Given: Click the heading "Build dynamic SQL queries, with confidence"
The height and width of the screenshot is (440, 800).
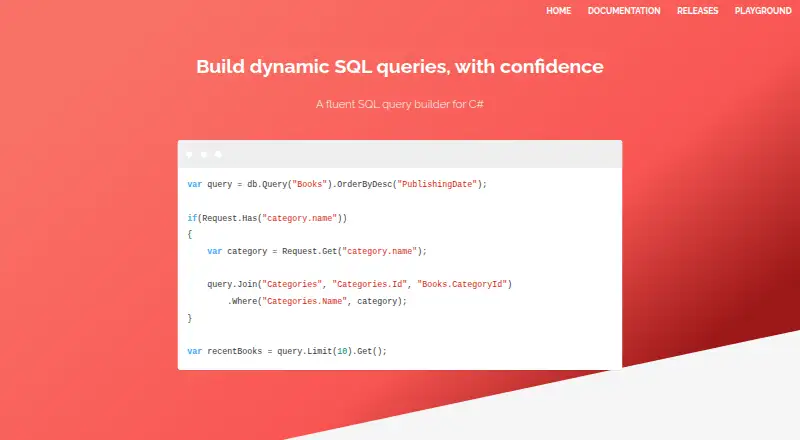Looking at the screenshot, I should pos(400,67).
